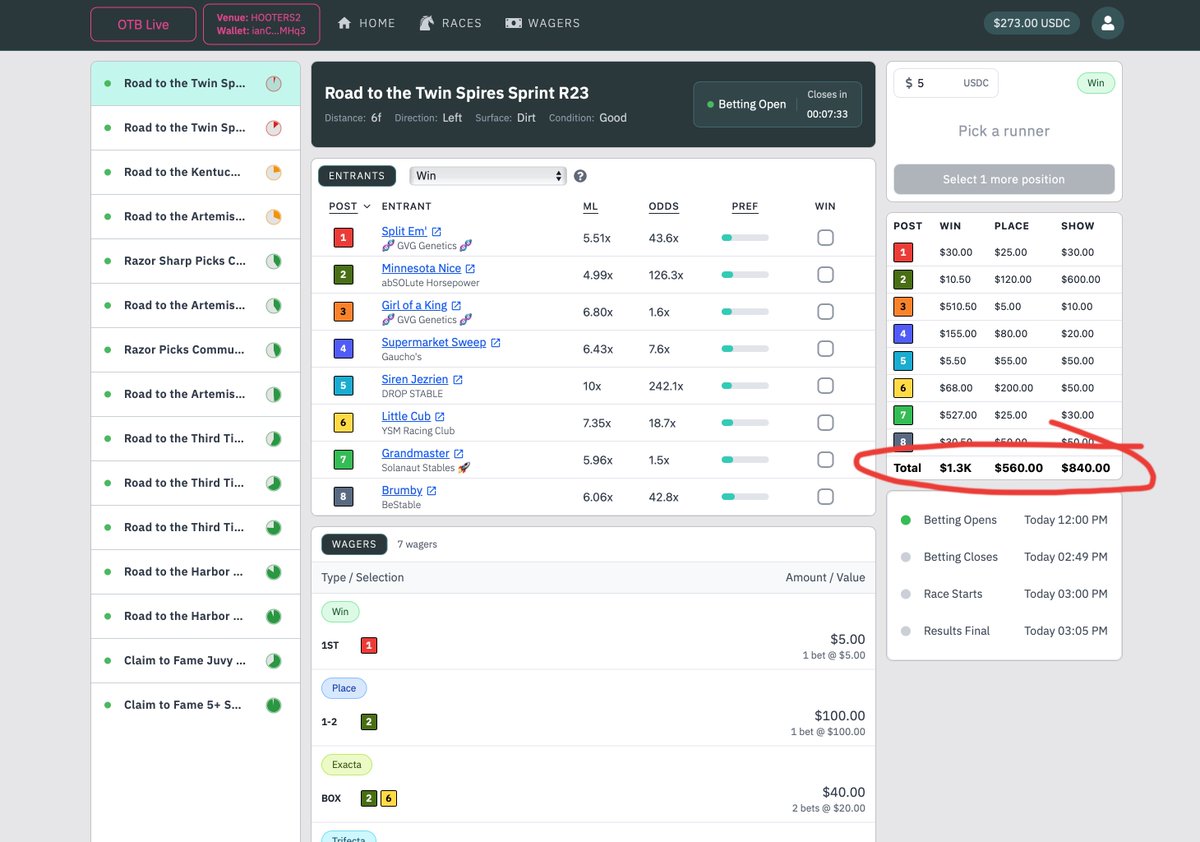The image size is (1200, 842).
Task: Check Win box for Girl of a King
Action: pyautogui.click(x=825, y=312)
